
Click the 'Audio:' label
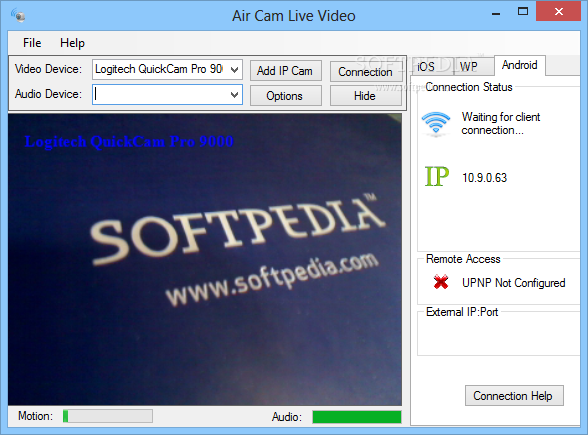coord(287,417)
